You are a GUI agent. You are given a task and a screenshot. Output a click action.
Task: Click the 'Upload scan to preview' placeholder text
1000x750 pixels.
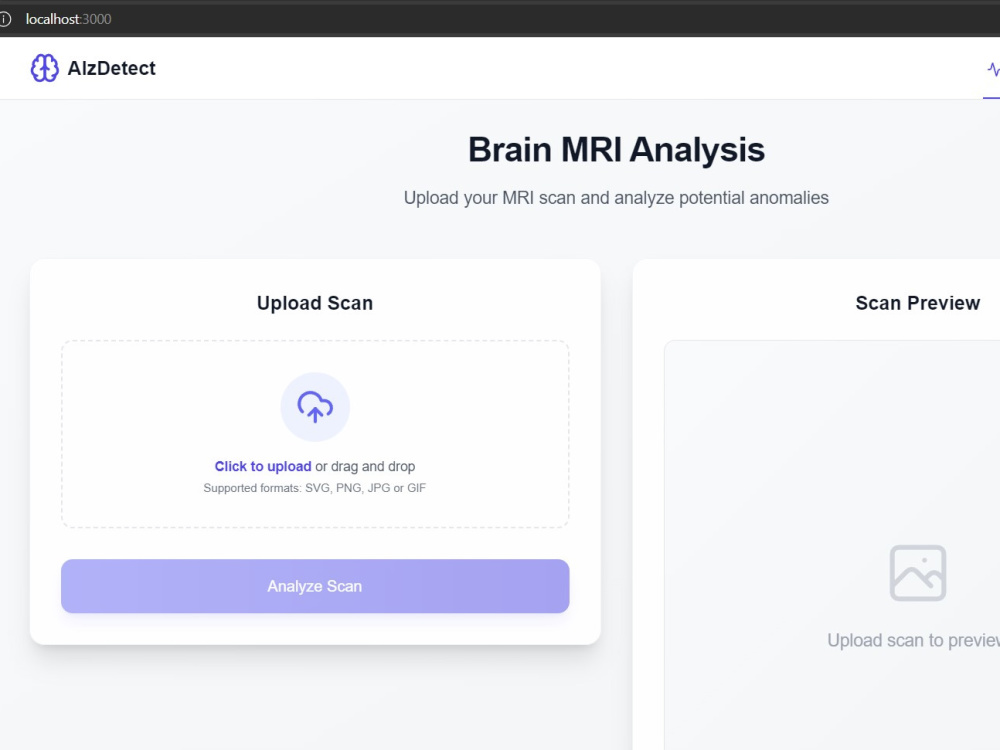pos(913,640)
